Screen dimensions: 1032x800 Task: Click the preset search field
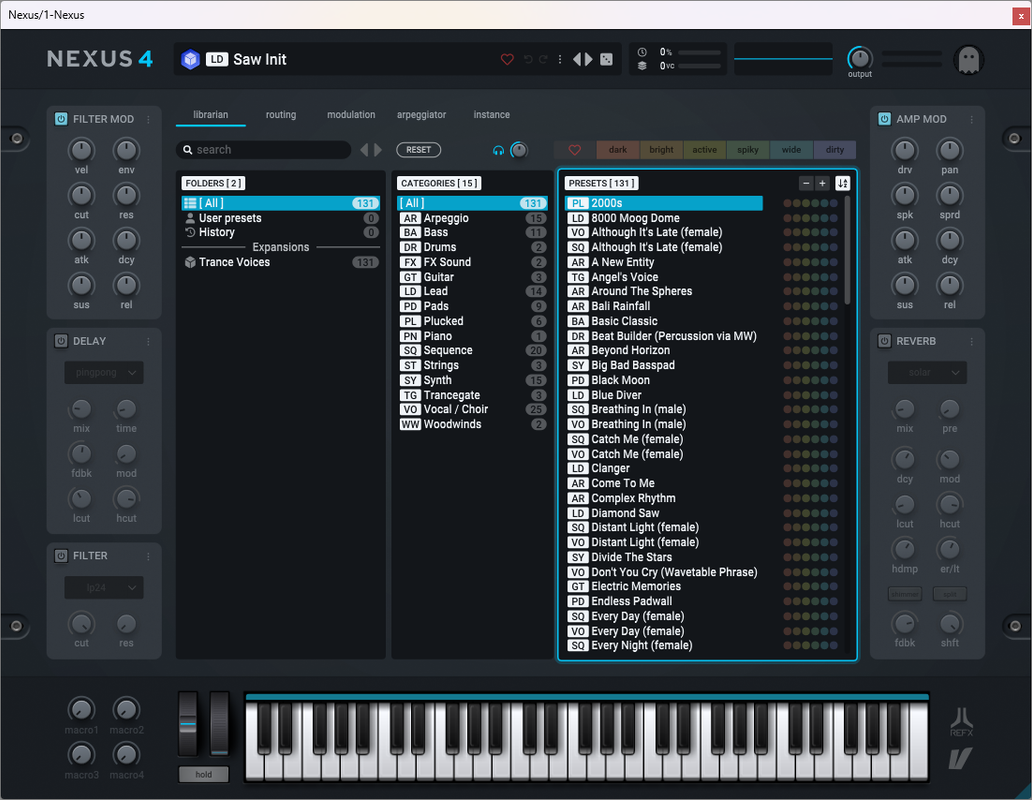264,150
